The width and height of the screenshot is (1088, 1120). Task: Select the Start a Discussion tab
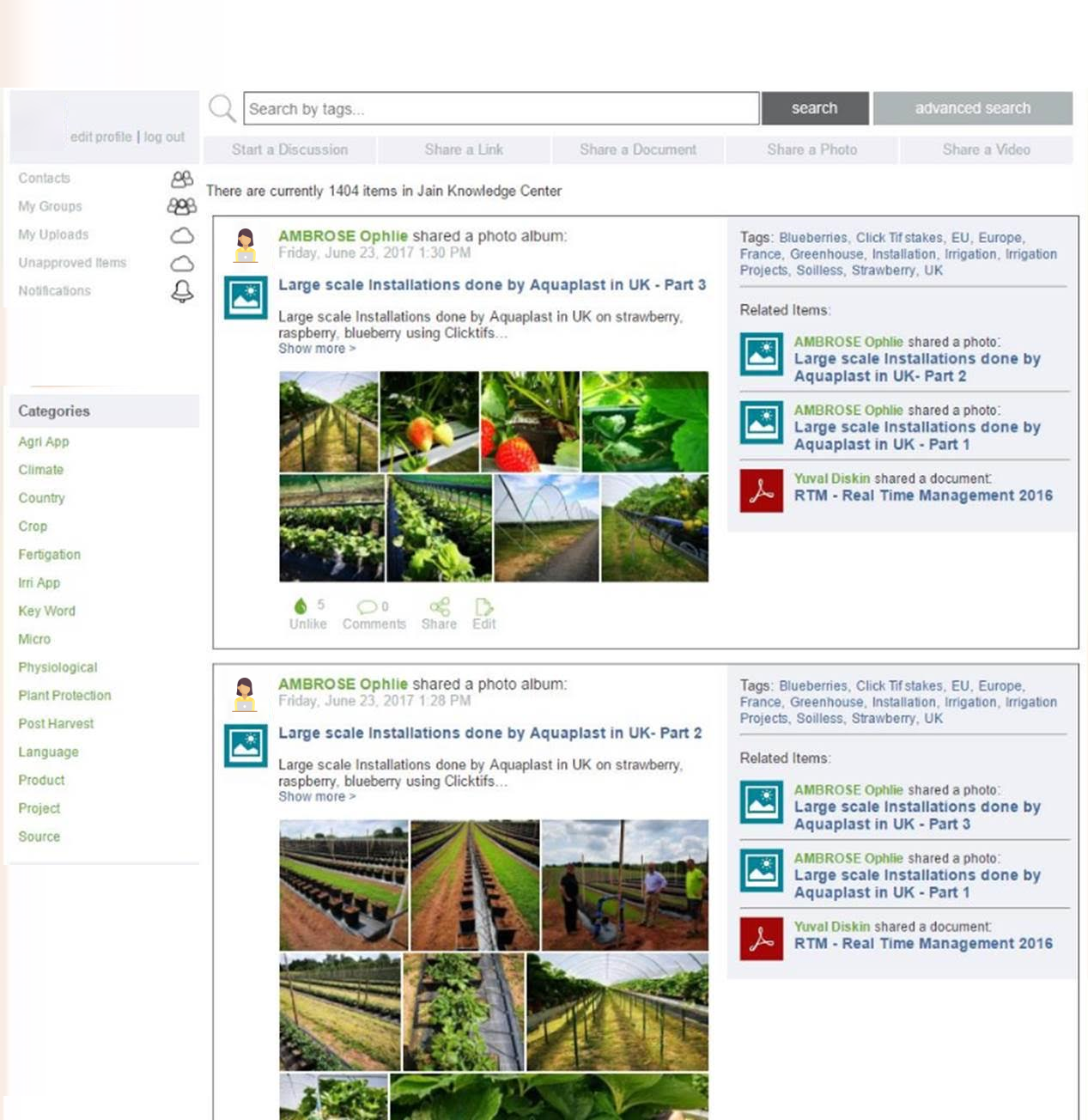pyautogui.click(x=289, y=149)
